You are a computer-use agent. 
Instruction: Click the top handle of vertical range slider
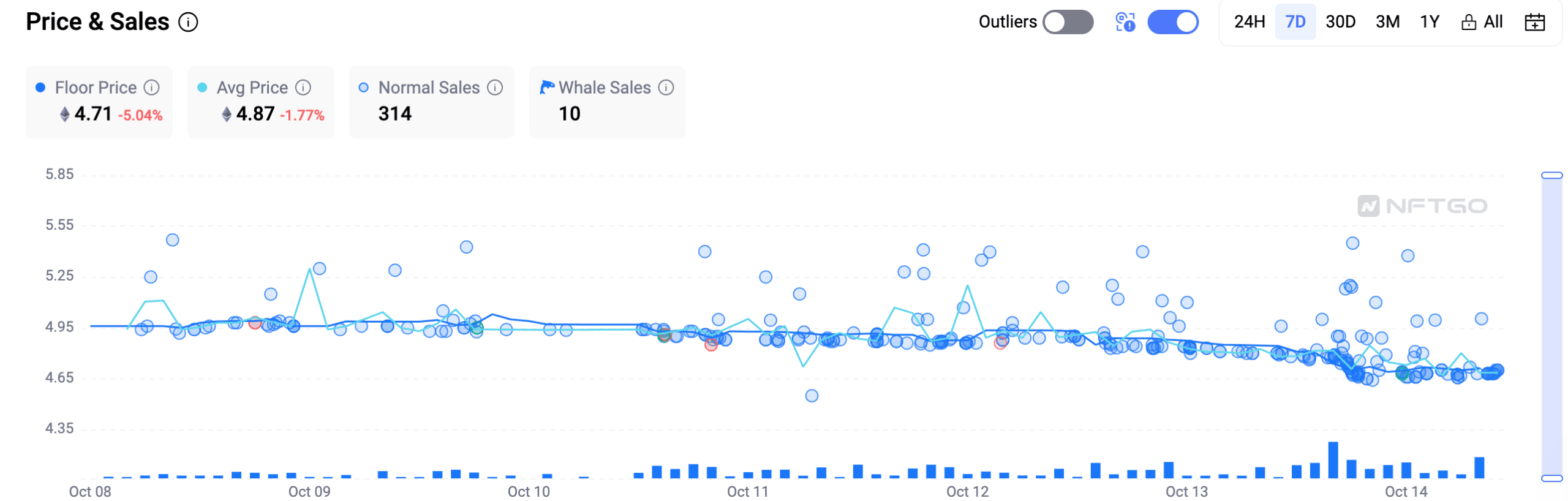pyautogui.click(x=1552, y=175)
